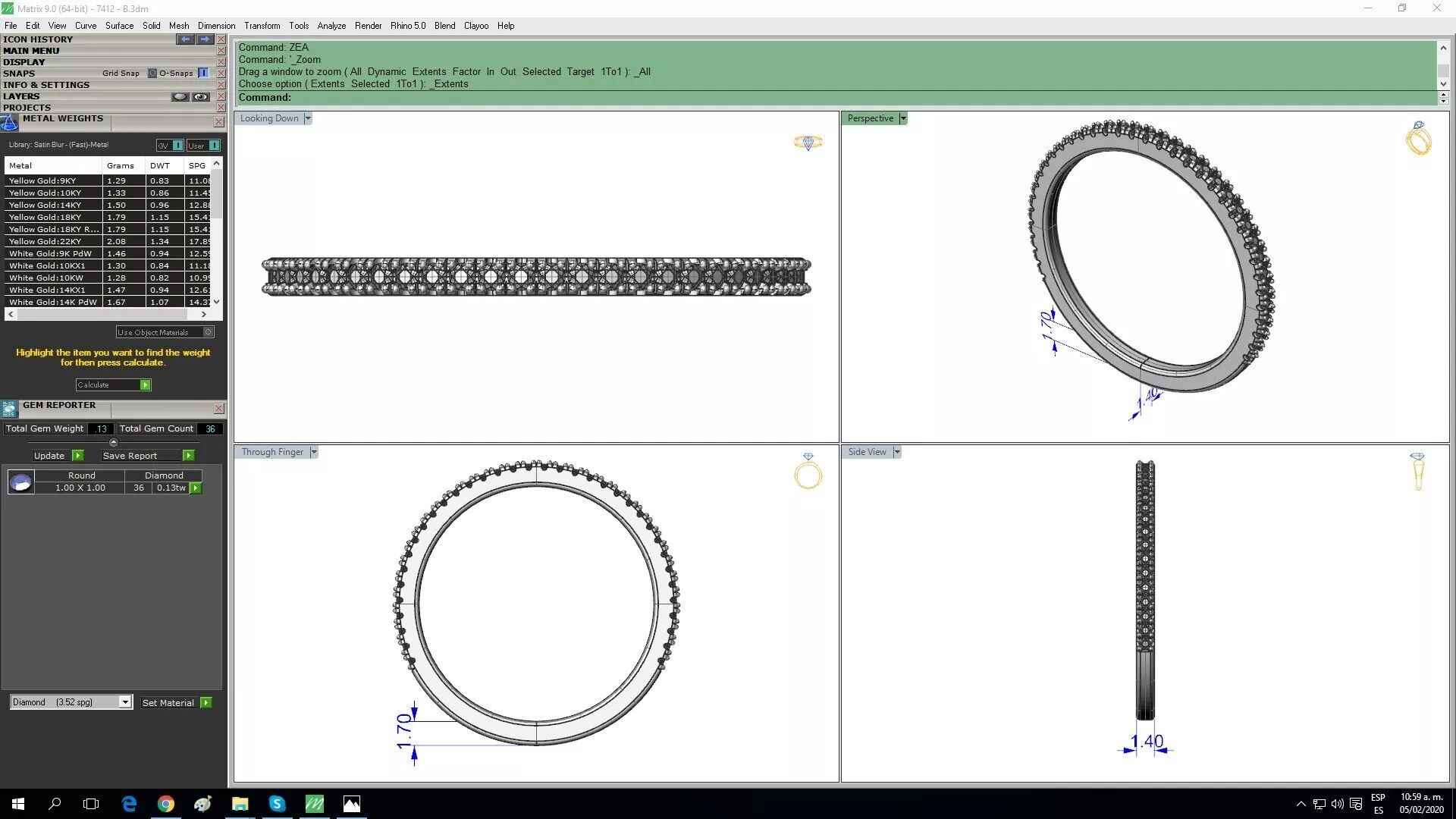1456x819 pixels.
Task: Toggle the Layers eye visibility icon
Action: 200,96
